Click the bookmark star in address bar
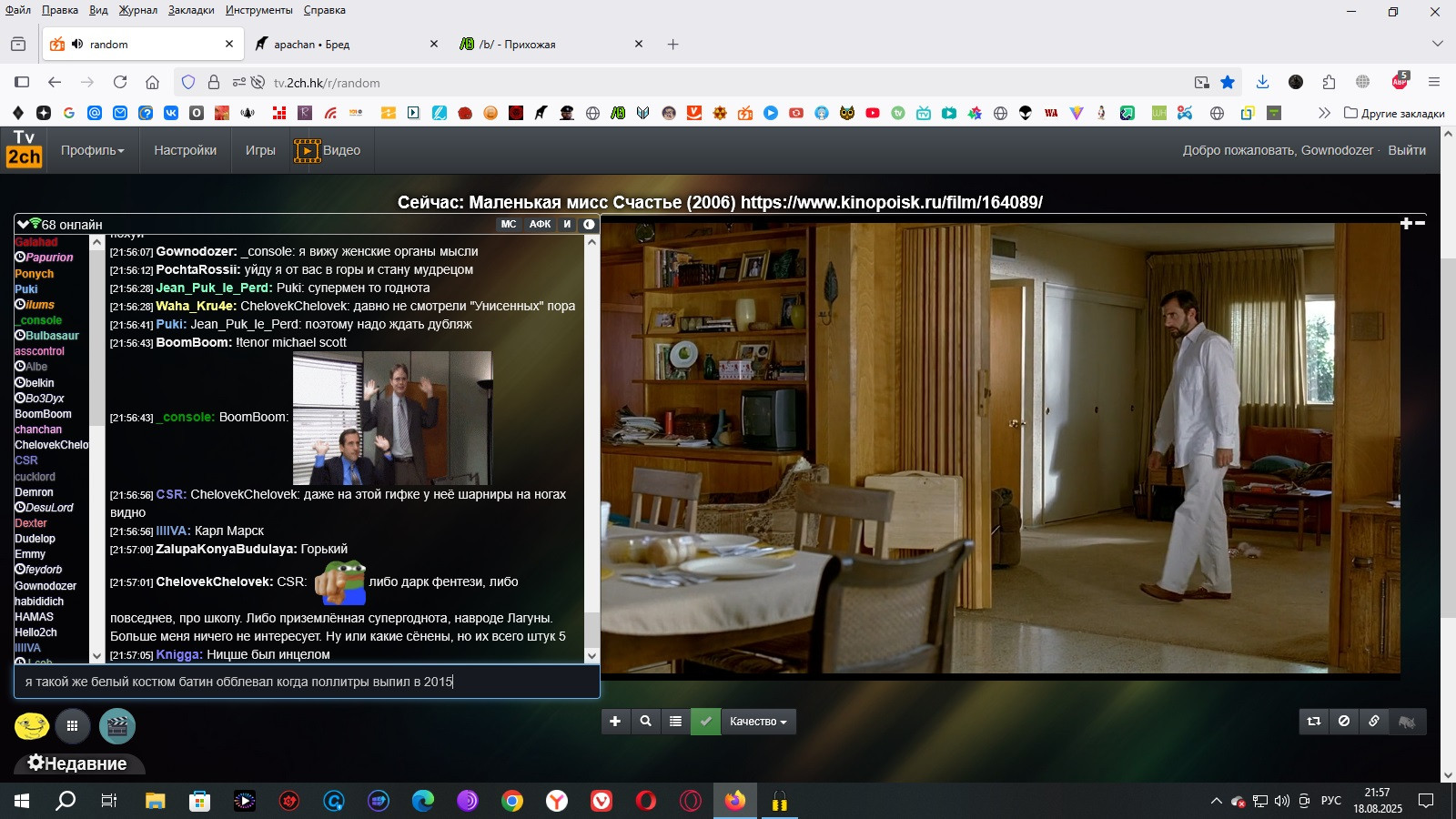 1228,82
